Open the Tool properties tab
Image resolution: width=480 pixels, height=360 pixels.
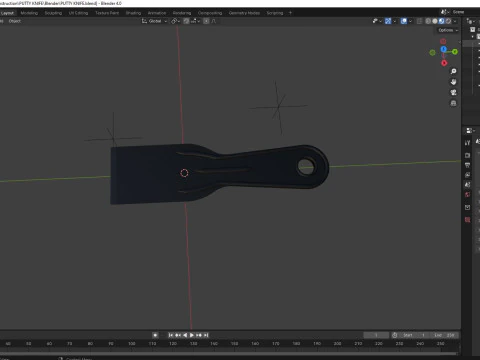pos(468,143)
